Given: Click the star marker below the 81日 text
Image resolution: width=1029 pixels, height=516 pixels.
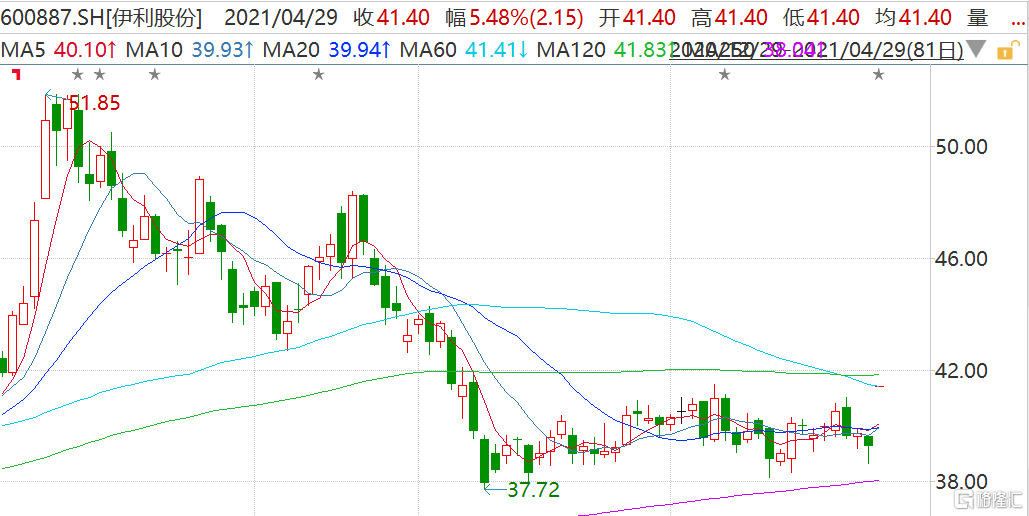Looking at the screenshot, I should tap(879, 74).
